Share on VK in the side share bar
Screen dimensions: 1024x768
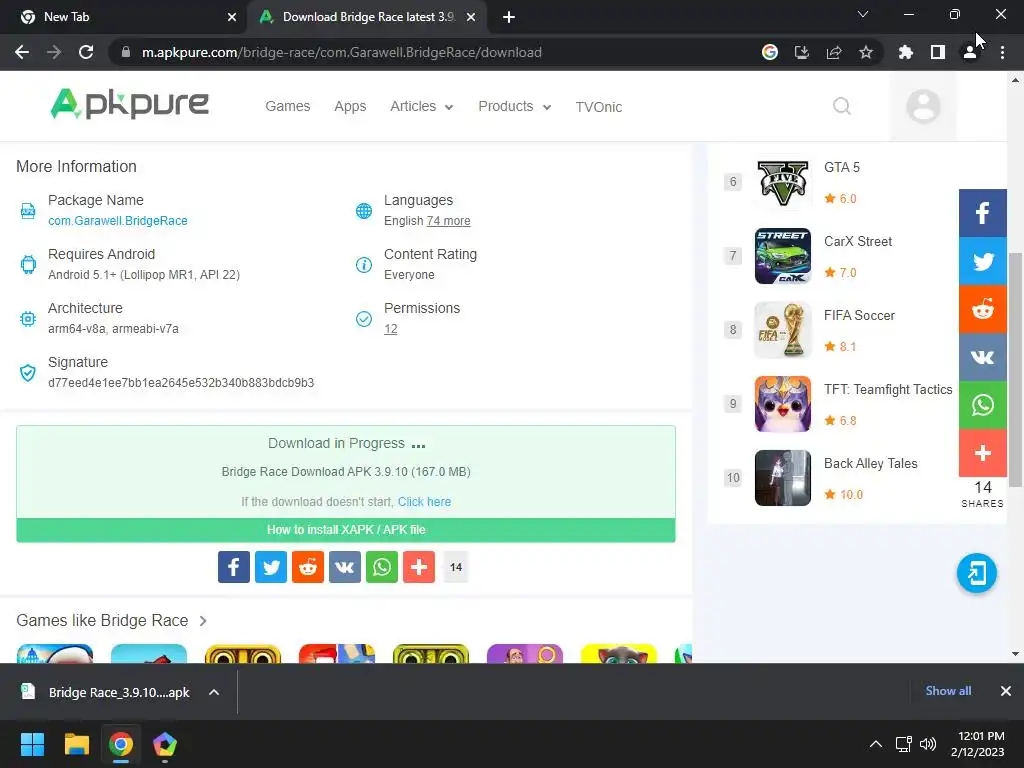(x=982, y=357)
